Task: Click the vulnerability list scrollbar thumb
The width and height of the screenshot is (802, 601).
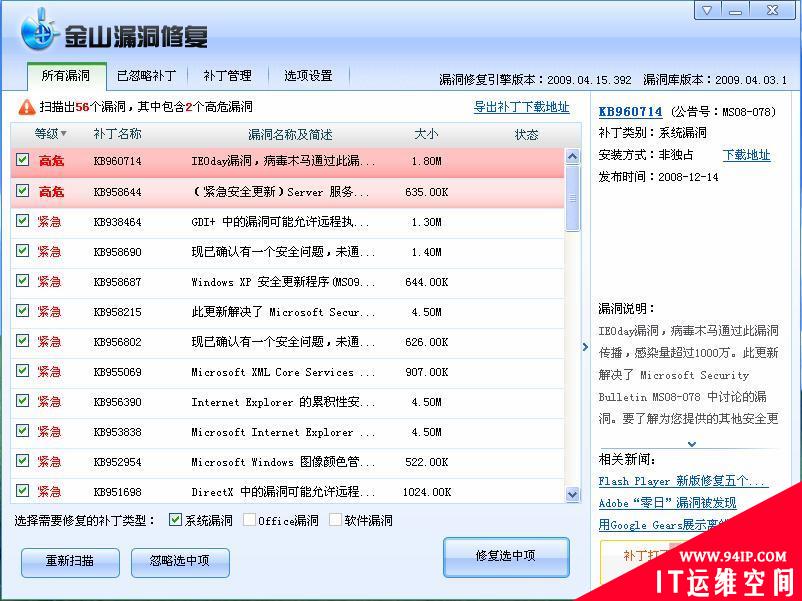Action: pyautogui.click(x=572, y=198)
